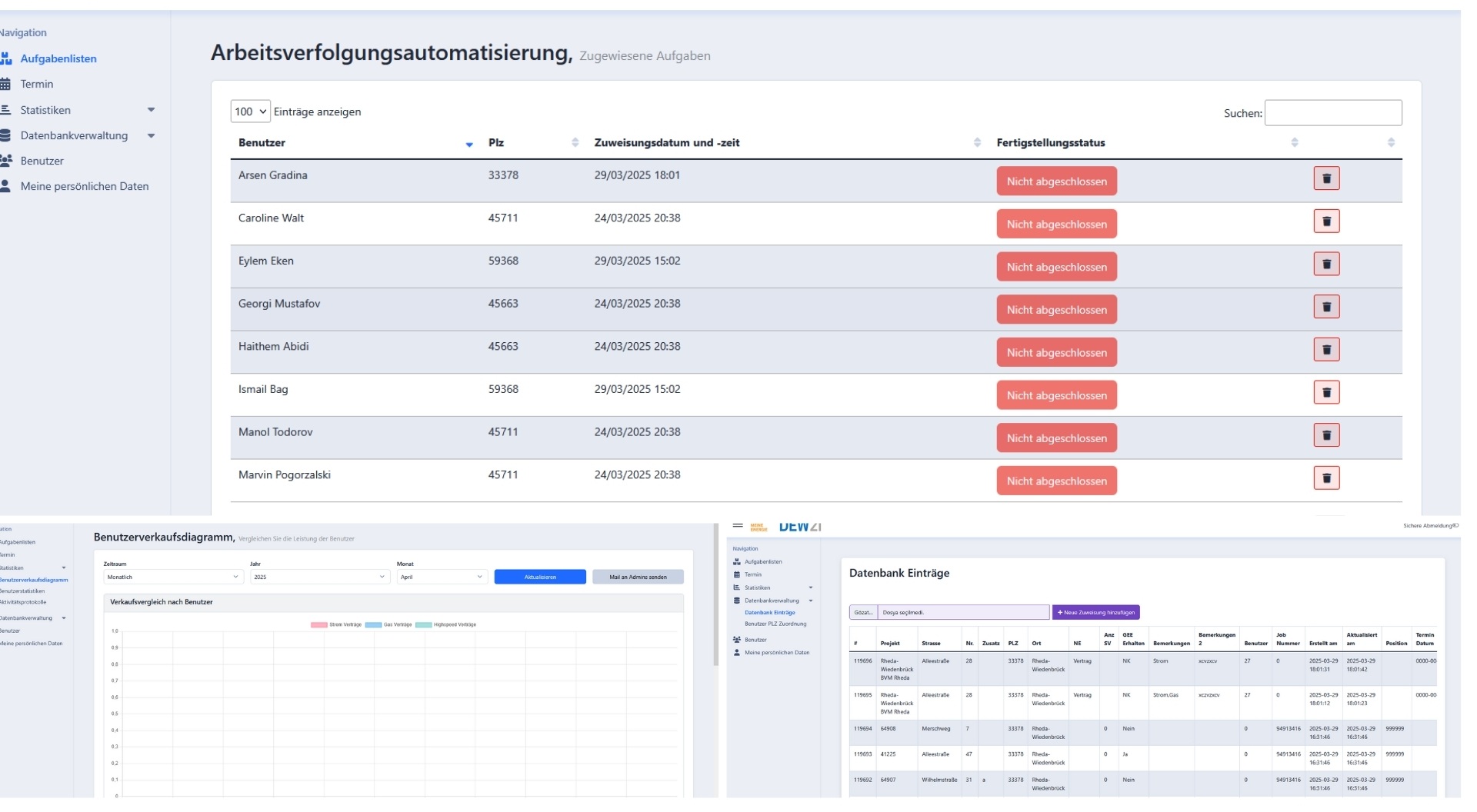
Task: Click Nicht abgeschlossen for Arsen Gradina
Action: pyautogui.click(x=1057, y=181)
